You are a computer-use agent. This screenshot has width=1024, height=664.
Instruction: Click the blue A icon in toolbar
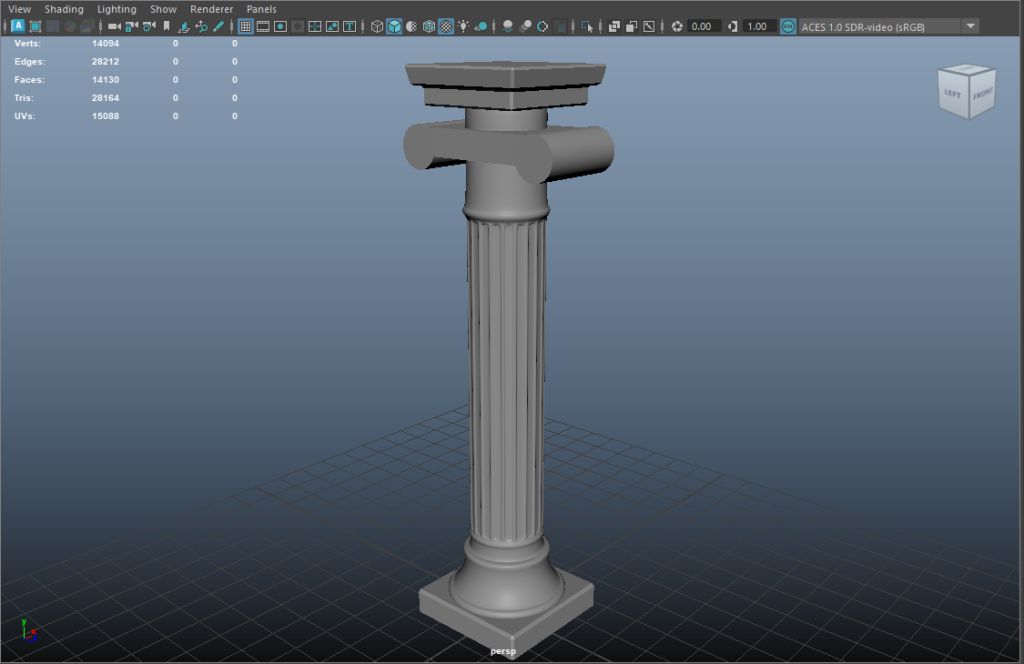click(18, 26)
